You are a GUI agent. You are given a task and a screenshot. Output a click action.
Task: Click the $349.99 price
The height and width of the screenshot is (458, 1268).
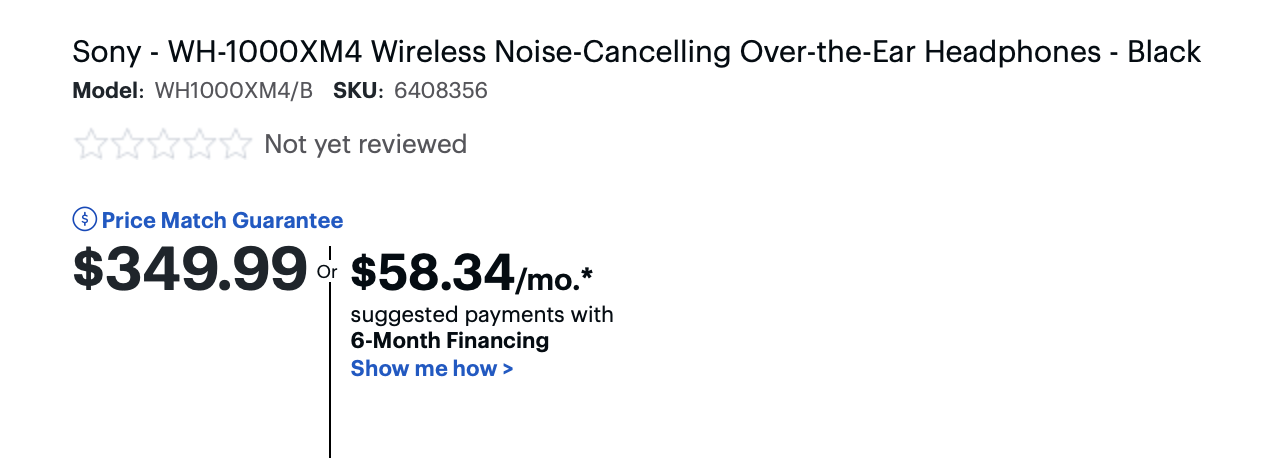coord(190,269)
